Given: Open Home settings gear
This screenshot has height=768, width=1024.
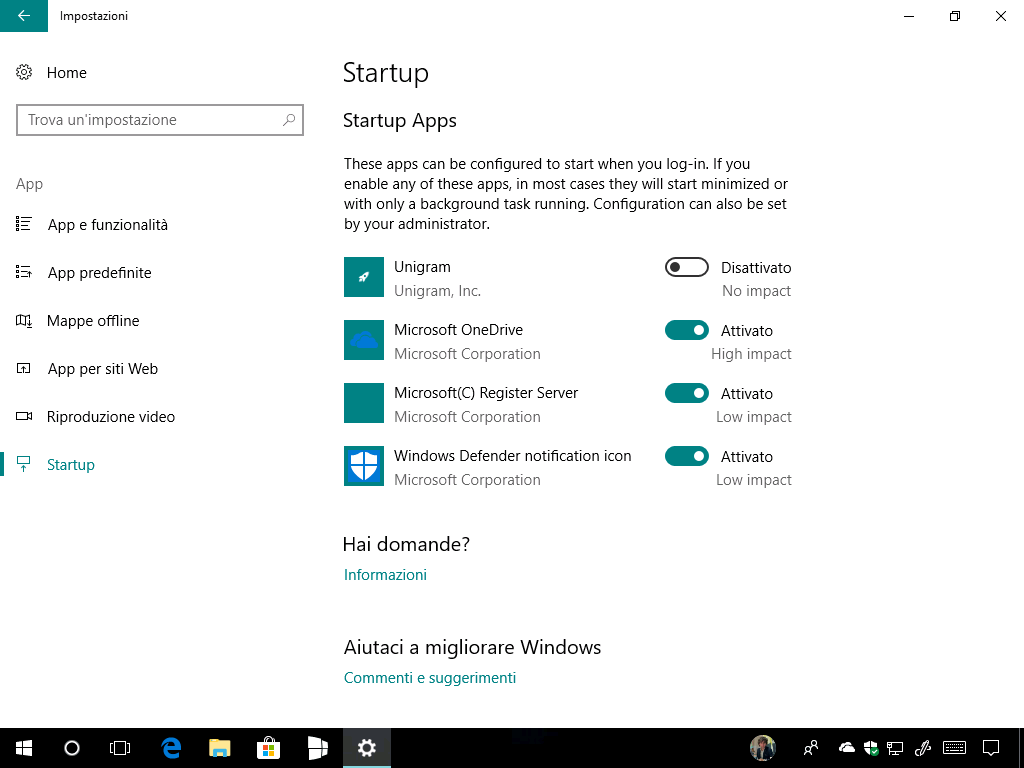Looking at the screenshot, I should [x=24, y=72].
